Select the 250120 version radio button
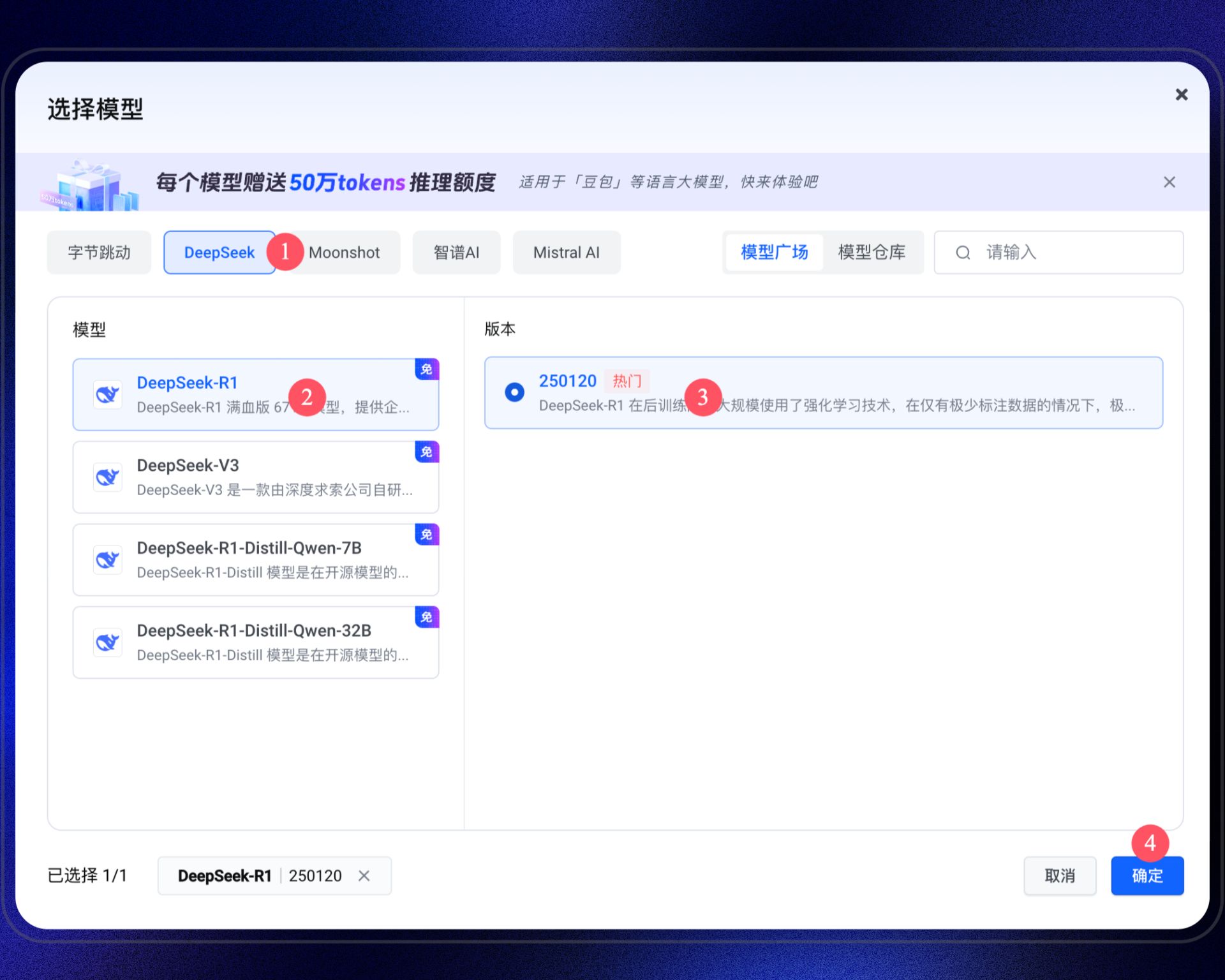The image size is (1225, 980). [514, 392]
